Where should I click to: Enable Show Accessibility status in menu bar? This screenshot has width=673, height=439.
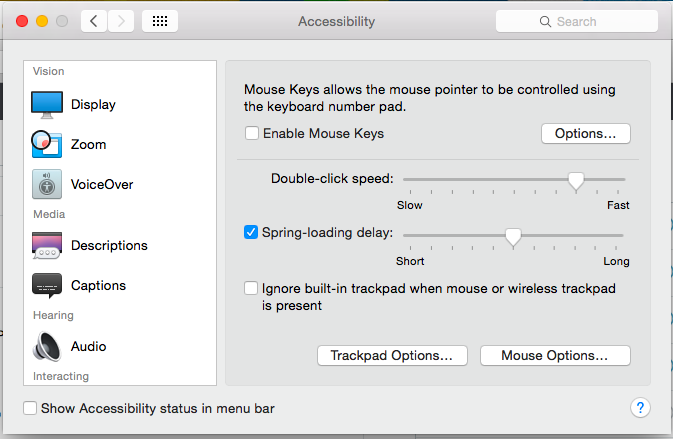tap(30, 408)
